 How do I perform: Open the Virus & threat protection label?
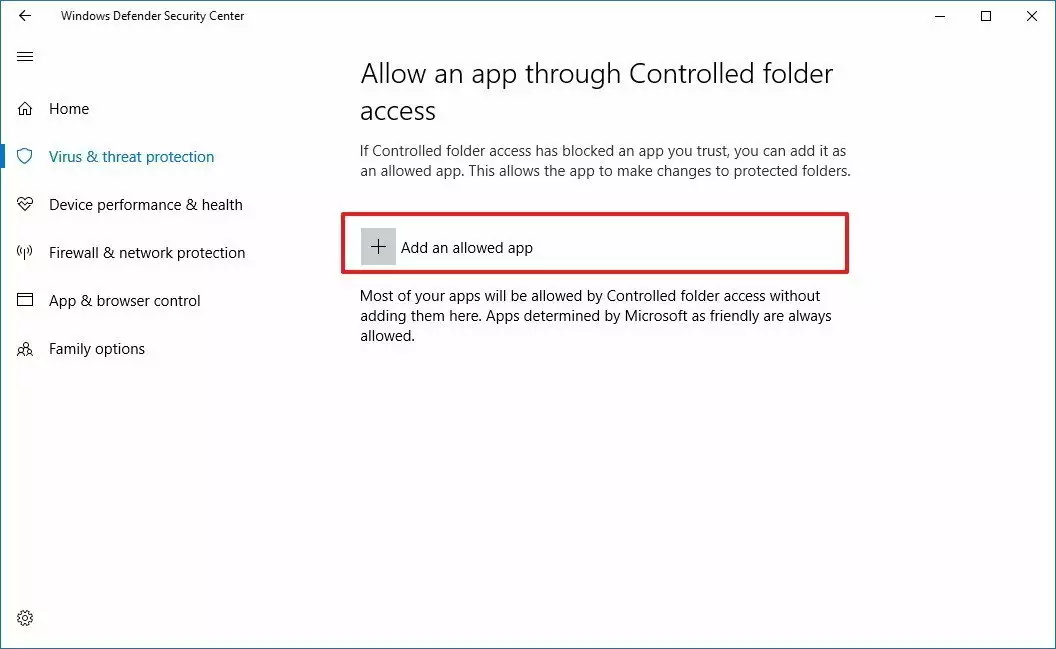coord(131,157)
